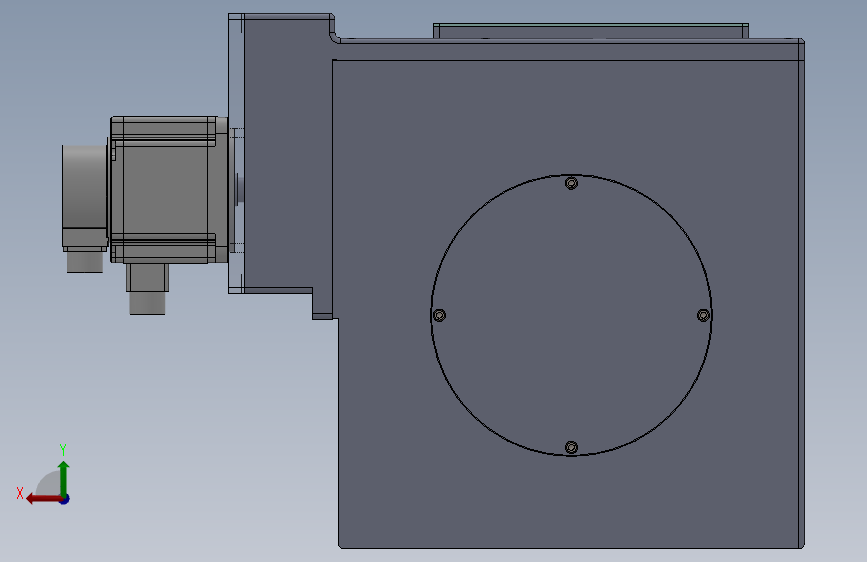Select the small connector under the encoder cap
The width and height of the screenshot is (867, 562).
[85, 260]
